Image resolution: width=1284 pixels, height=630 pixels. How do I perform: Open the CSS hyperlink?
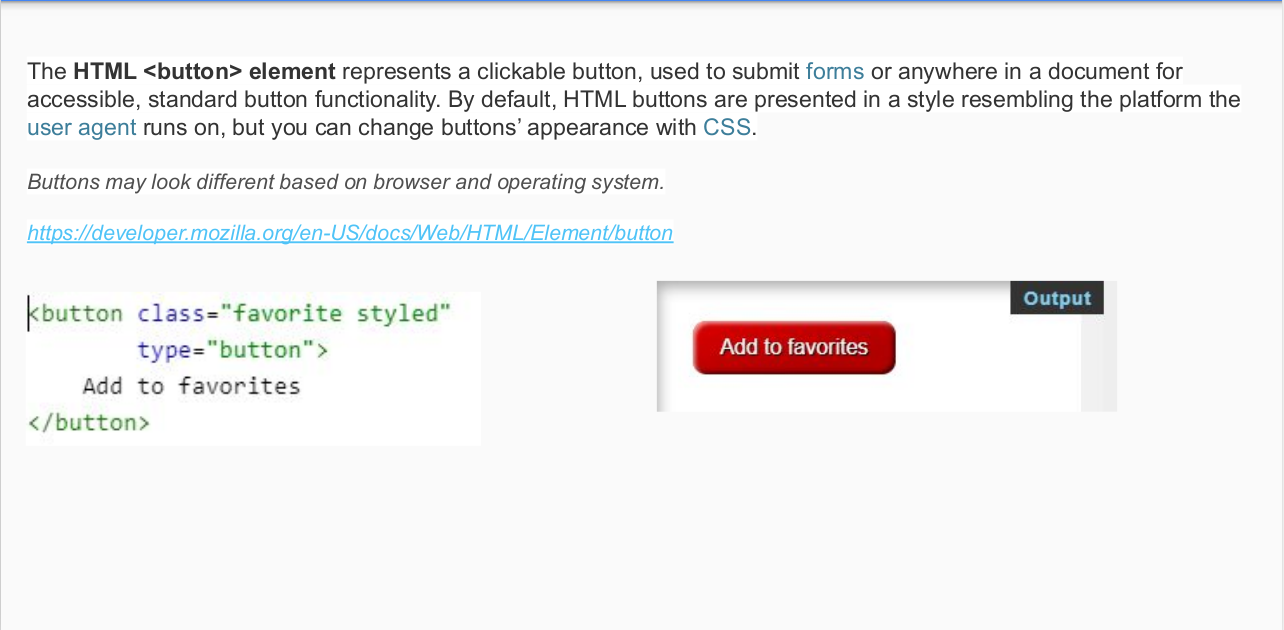[x=728, y=128]
